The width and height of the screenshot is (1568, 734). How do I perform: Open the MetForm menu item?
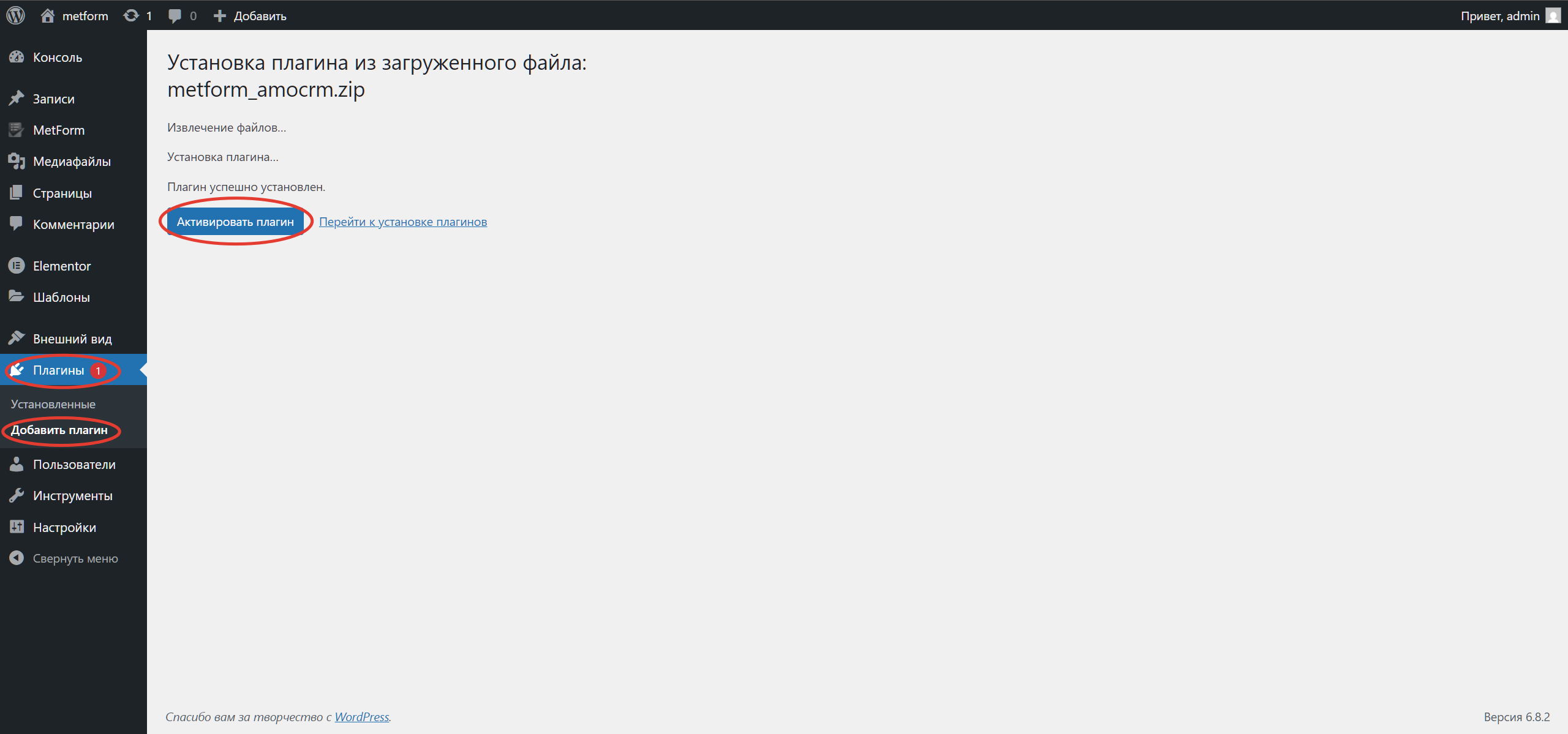(x=73, y=130)
